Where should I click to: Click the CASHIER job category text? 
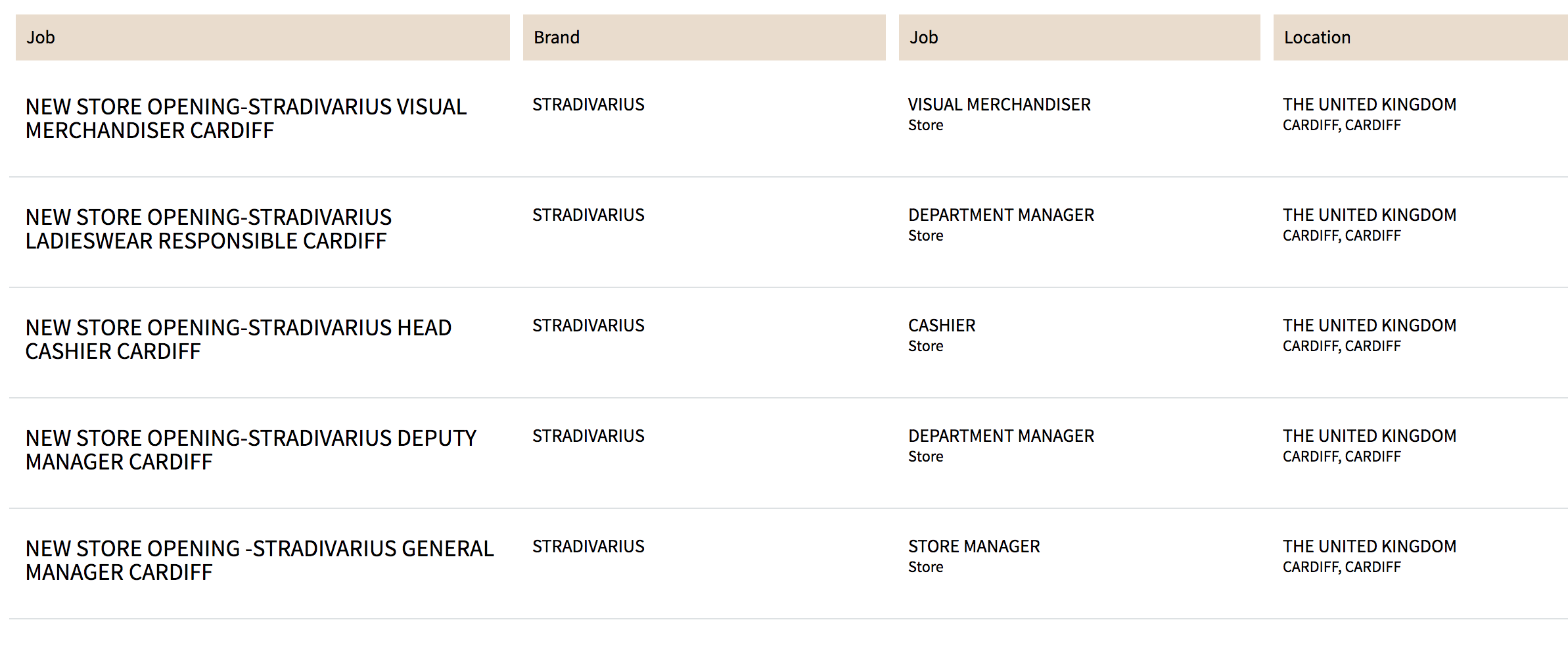pos(942,325)
